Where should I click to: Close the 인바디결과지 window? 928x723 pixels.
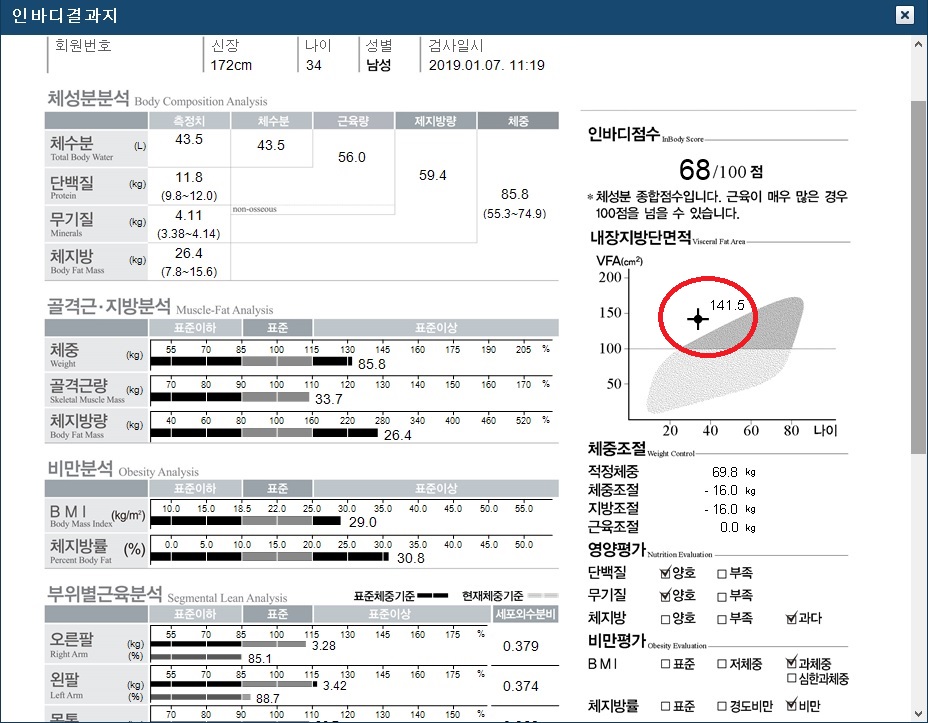coord(905,15)
